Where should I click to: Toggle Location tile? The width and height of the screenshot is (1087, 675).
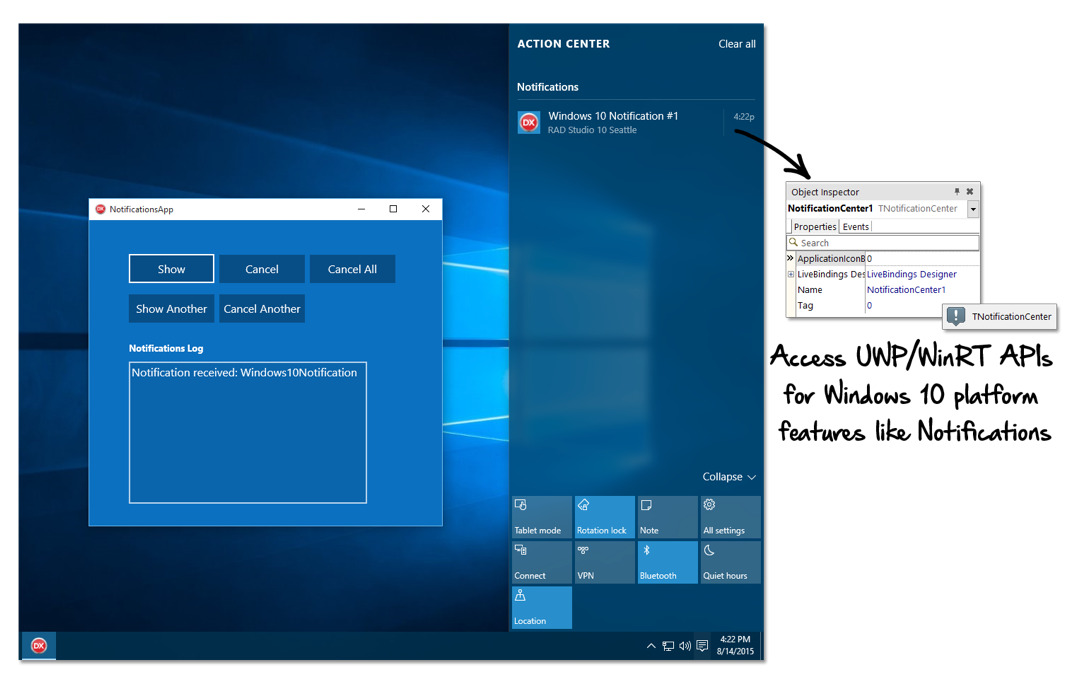(541, 608)
